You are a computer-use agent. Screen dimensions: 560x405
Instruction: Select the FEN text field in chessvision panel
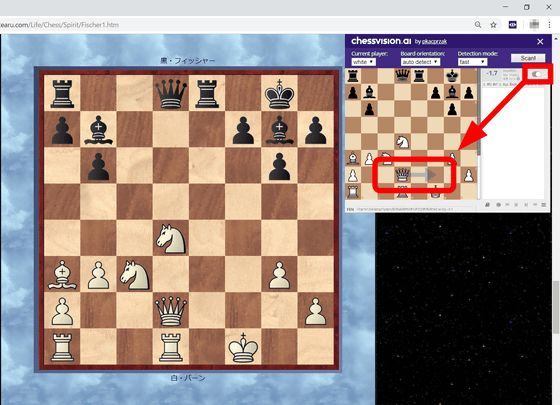click(416, 209)
